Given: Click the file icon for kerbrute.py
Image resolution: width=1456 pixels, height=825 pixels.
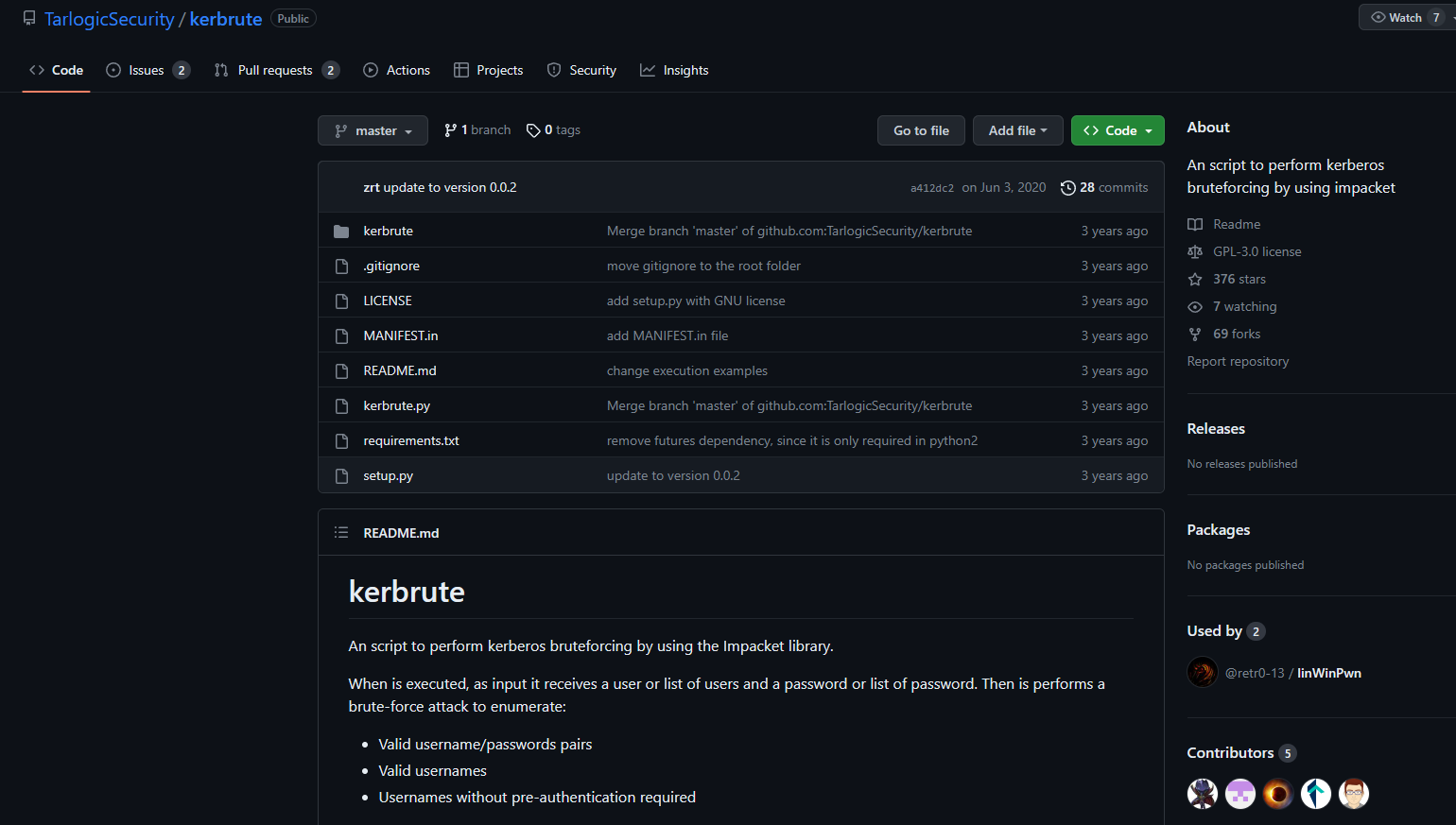Looking at the screenshot, I should coord(341,406).
